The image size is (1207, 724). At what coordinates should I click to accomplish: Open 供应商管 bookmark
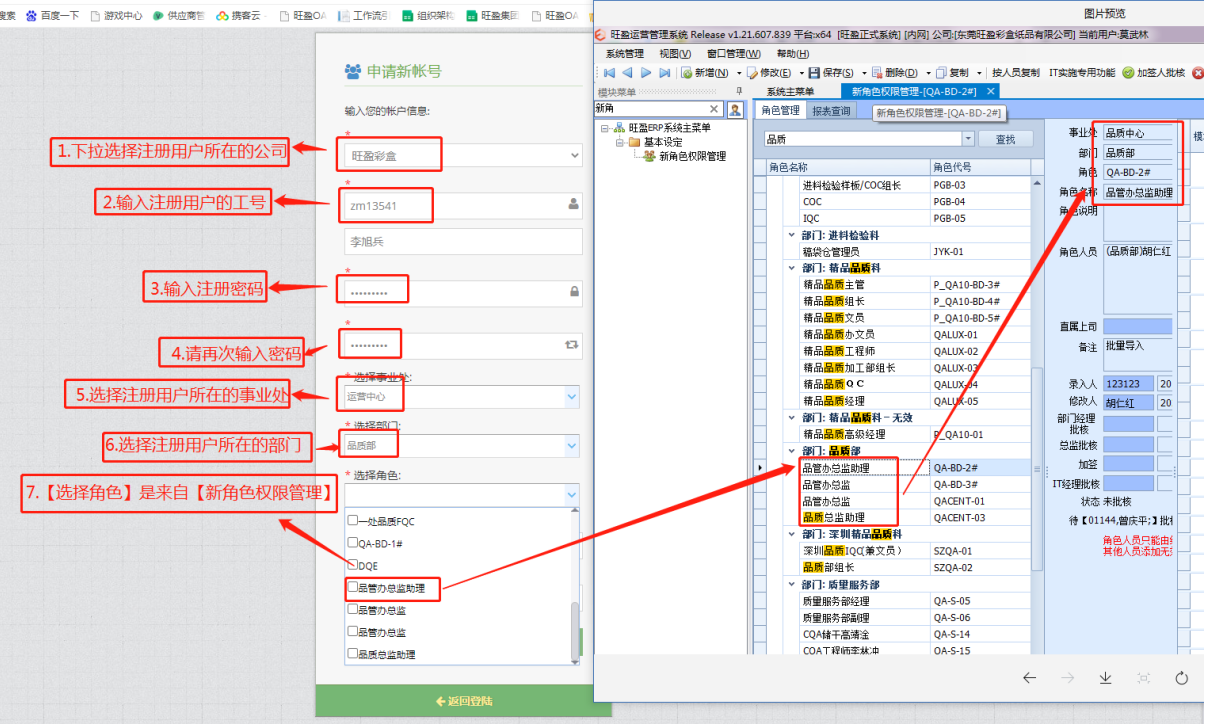click(180, 16)
